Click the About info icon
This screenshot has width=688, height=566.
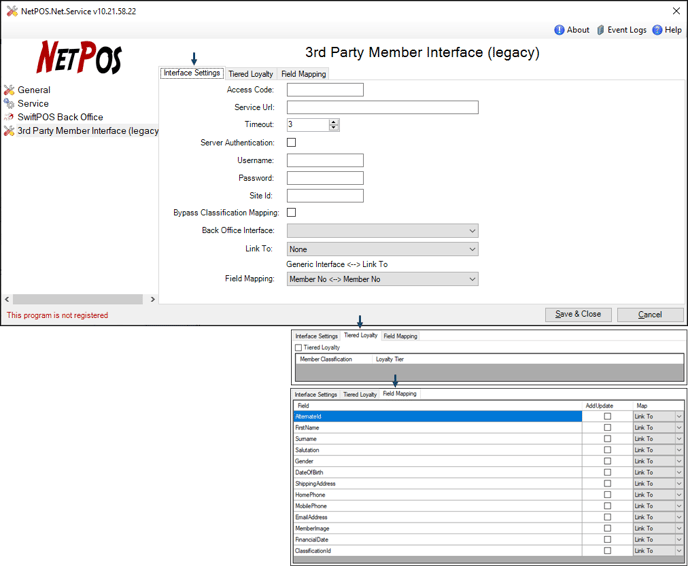coord(559,30)
